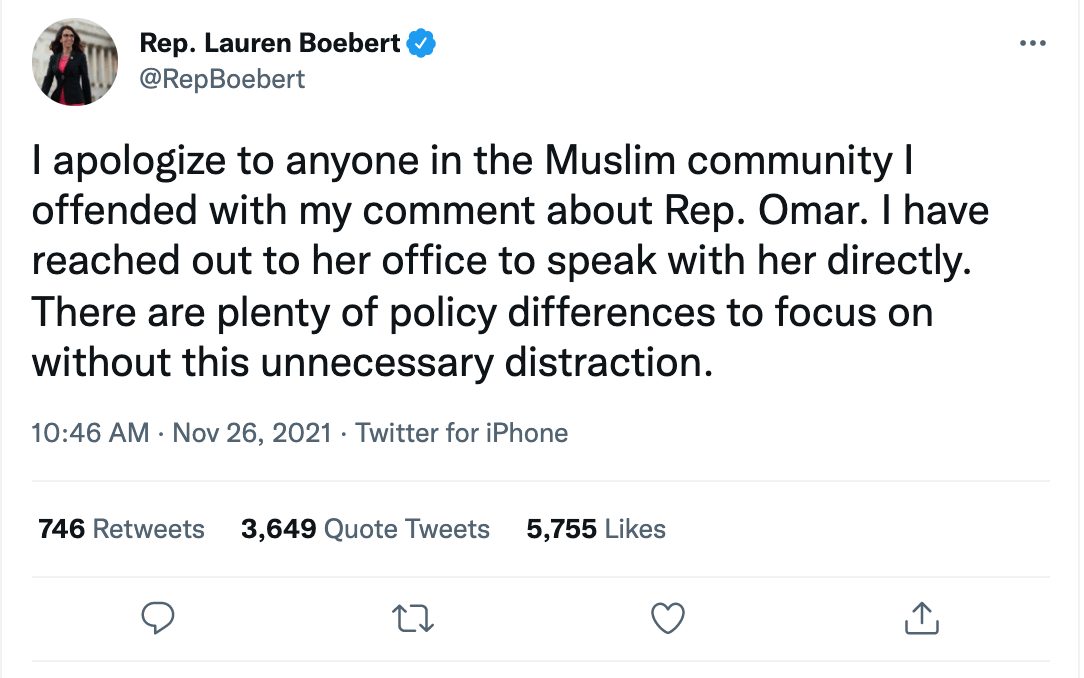Screen dimensions: 1084x678
Task: Click the Rep. Lauren Boebert display name
Action: (x=270, y=43)
